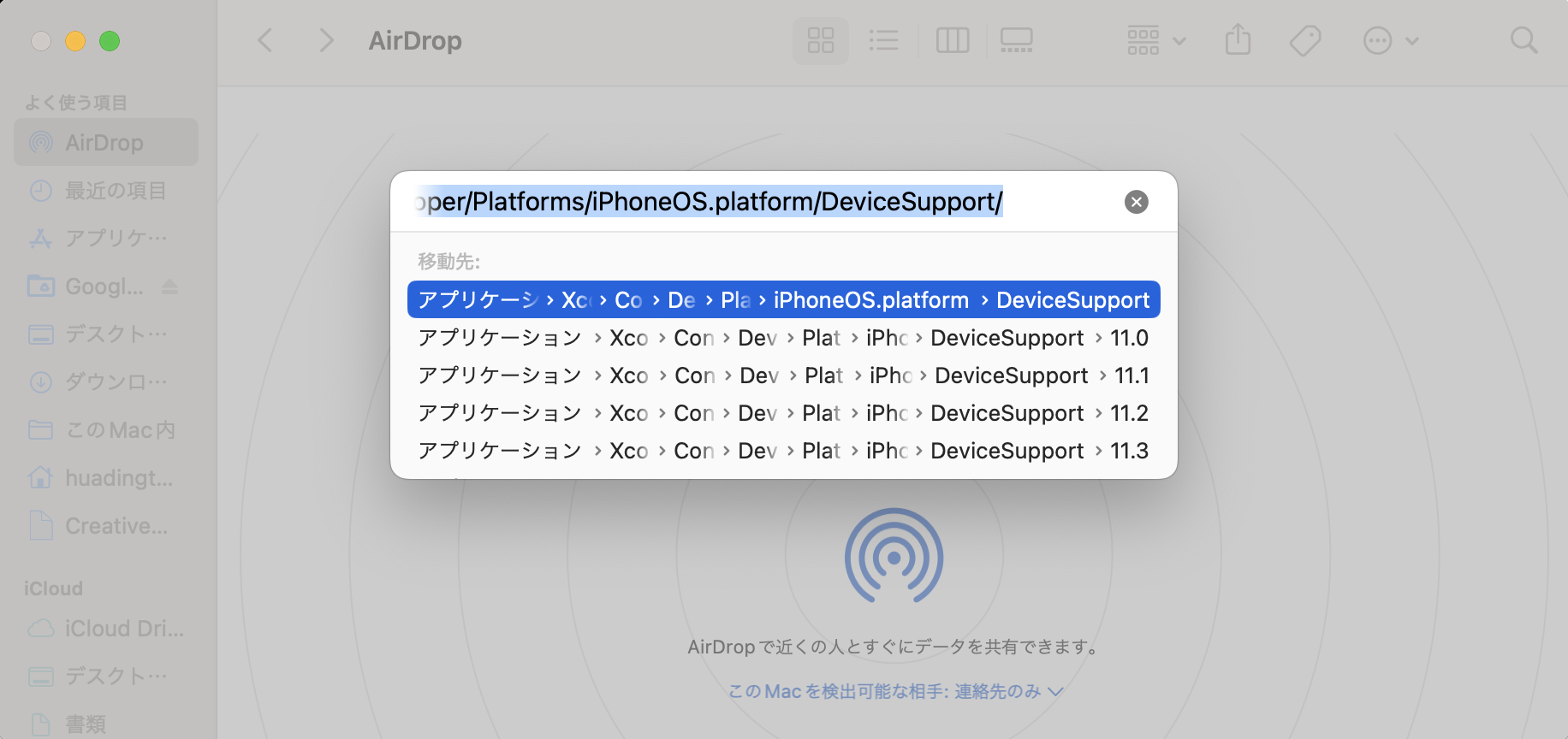
Task: Open デスクト… under よく使う項目
Action: (x=106, y=334)
